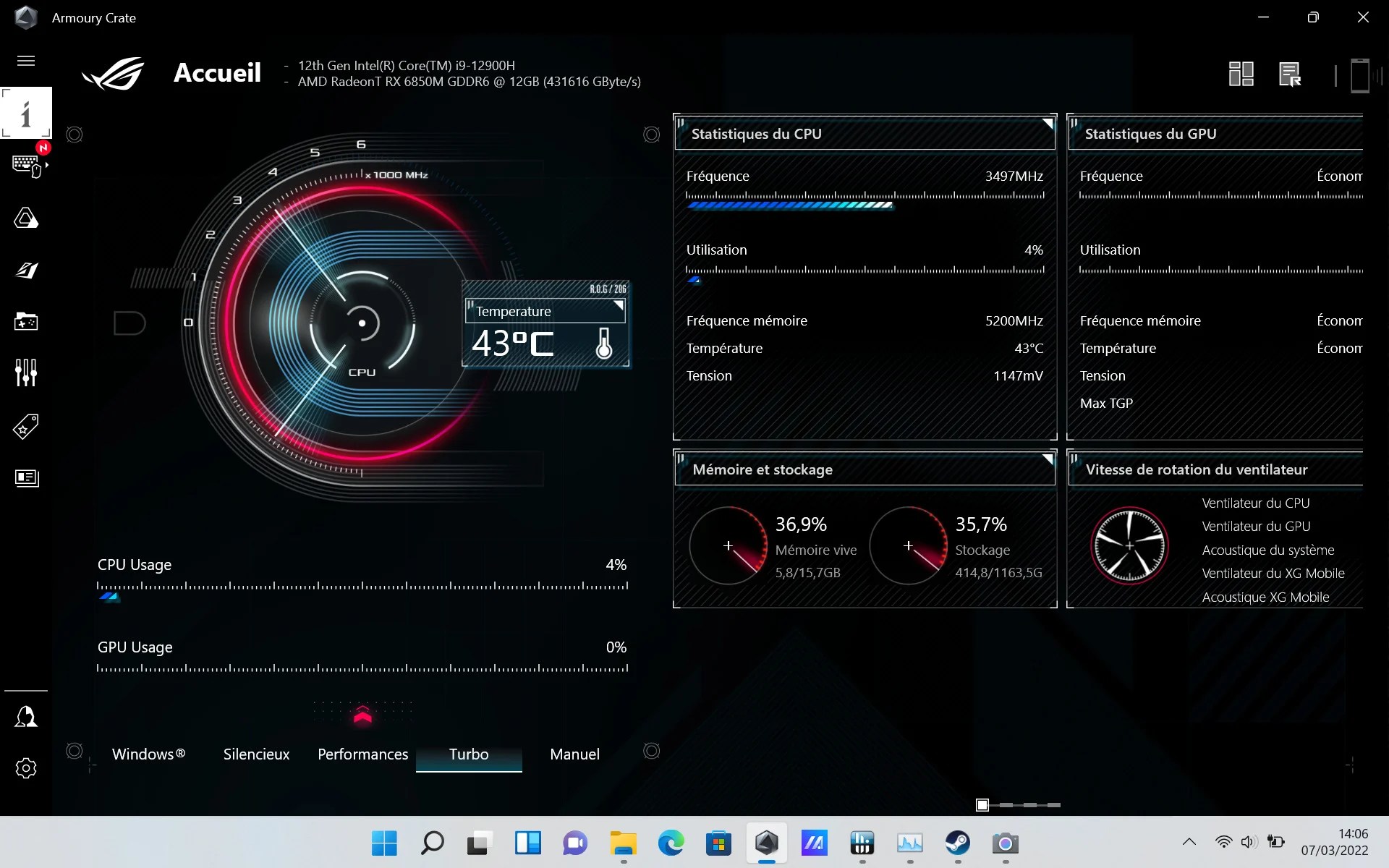Select the Windows® operating mode
Viewport: 1389px width, 868px height.
click(149, 754)
